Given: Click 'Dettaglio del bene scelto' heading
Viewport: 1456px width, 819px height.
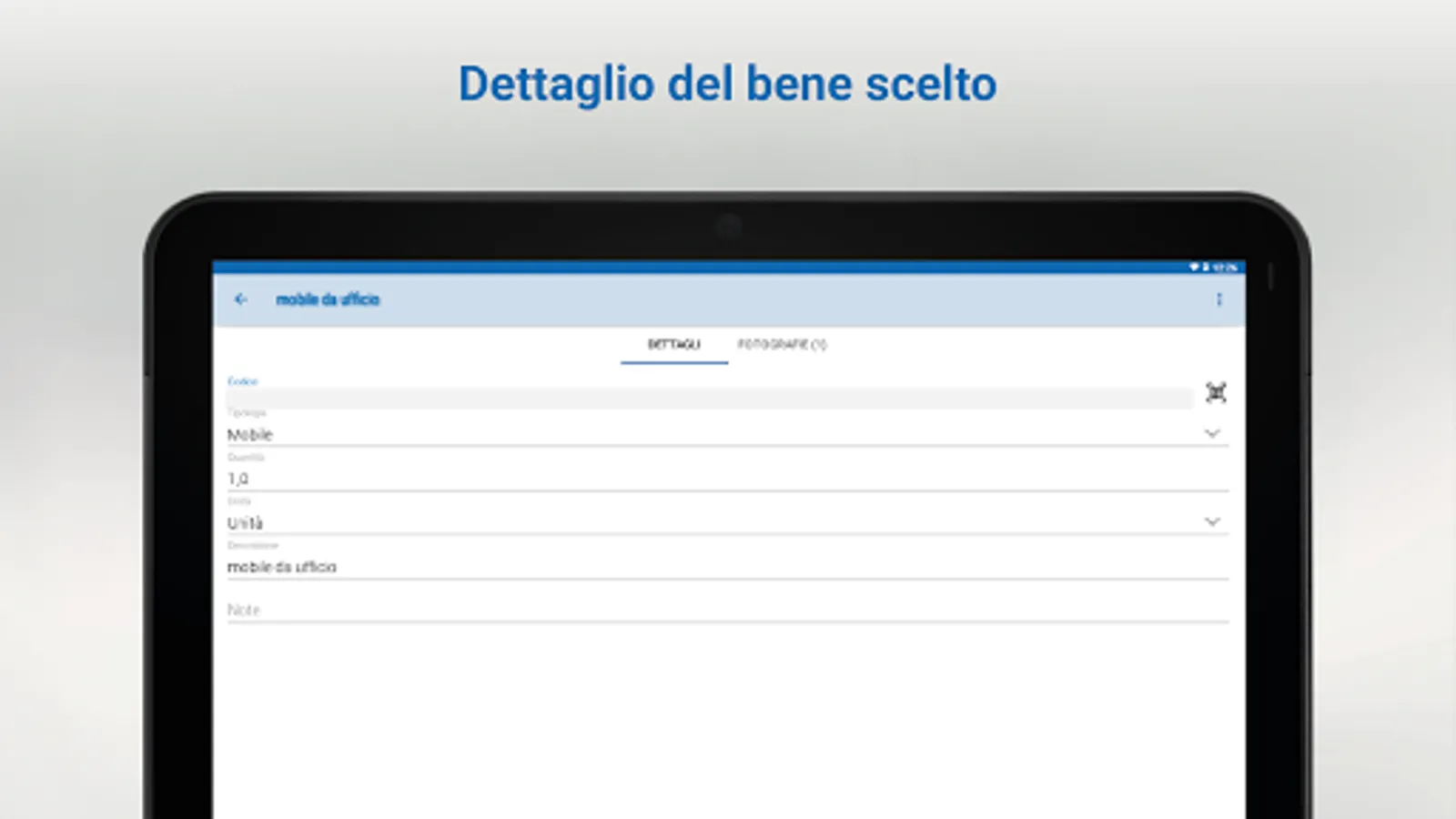Looking at the screenshot, I should [727, 84].
